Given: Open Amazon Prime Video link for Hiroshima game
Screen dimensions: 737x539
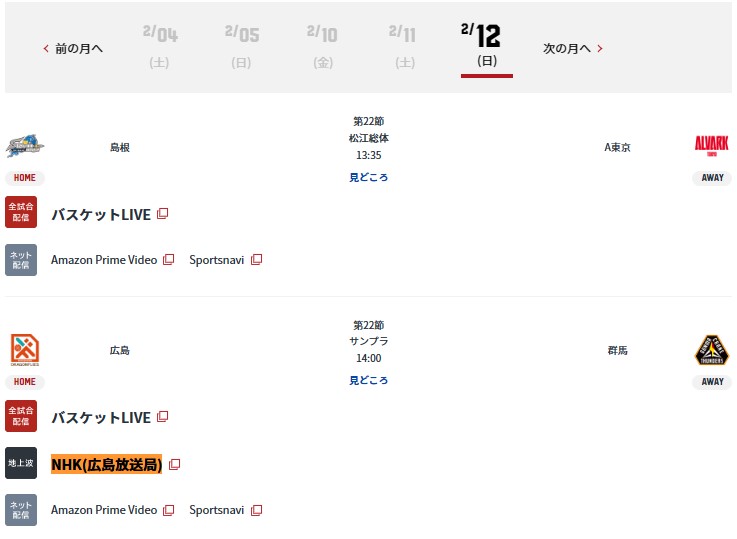Looking at the screenshot, I should click(104, 510).
